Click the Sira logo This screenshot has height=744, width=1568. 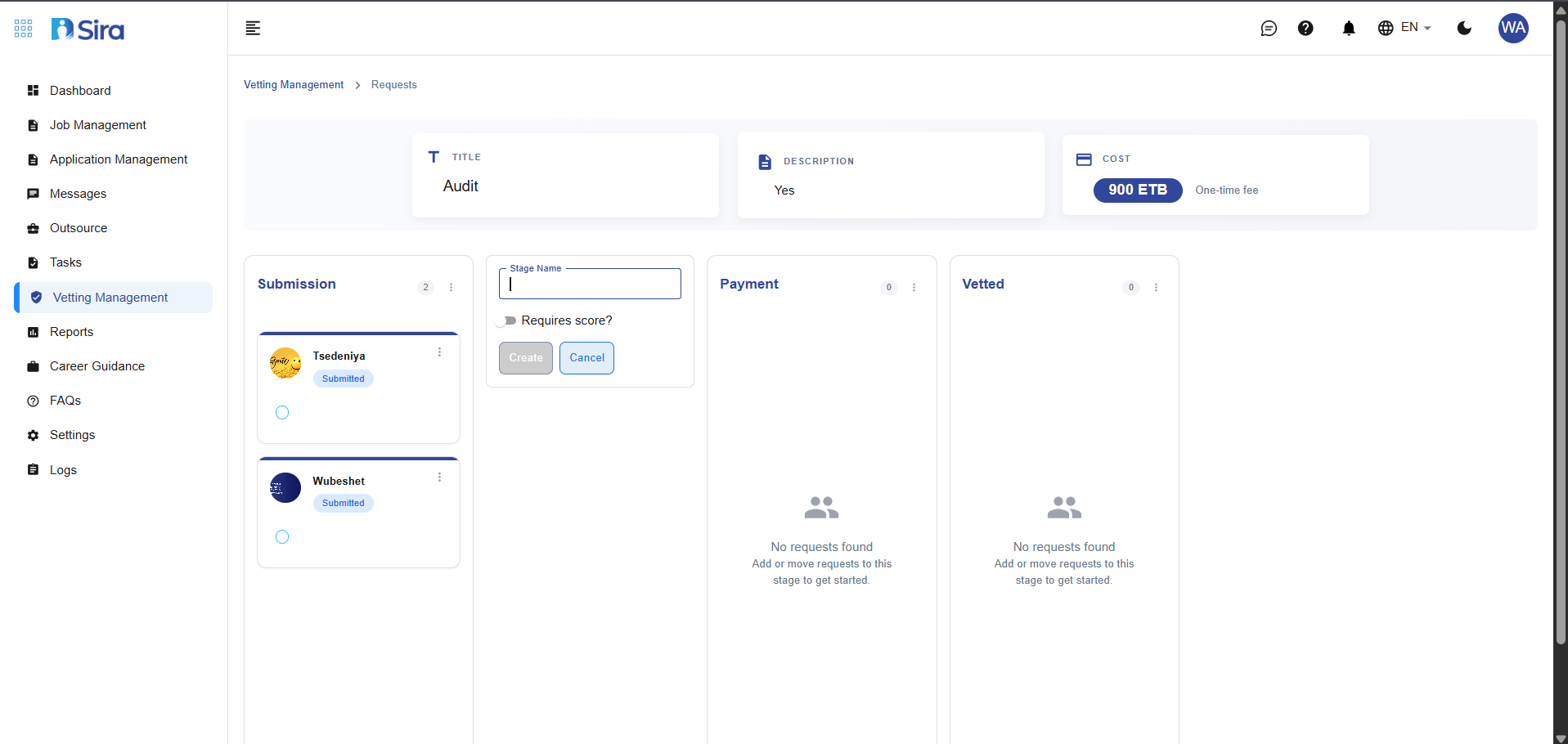point(88,29)
